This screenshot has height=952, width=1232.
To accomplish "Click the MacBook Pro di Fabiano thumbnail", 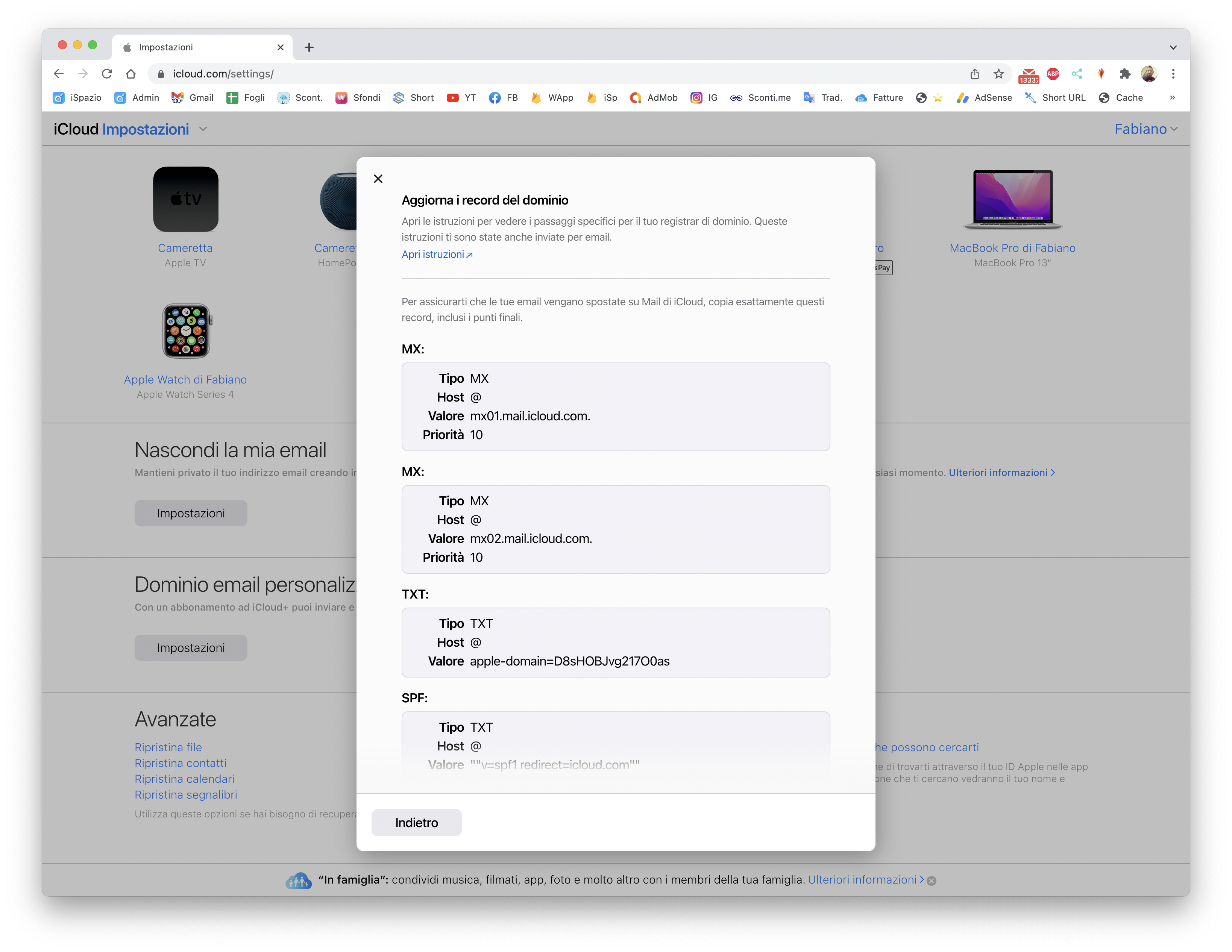I will point(1012,199).
